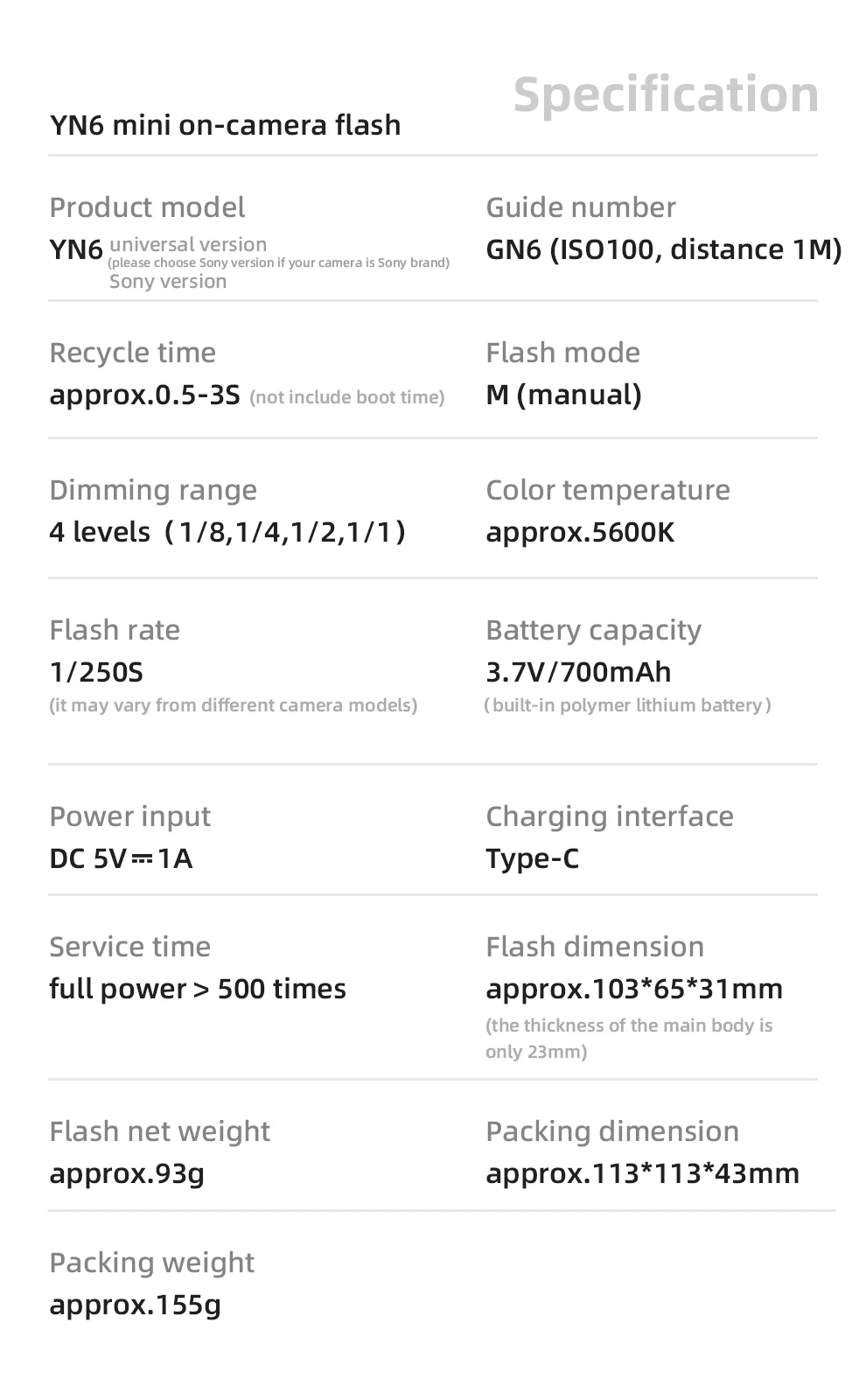Select the 1/250S flash rate value

96,672
